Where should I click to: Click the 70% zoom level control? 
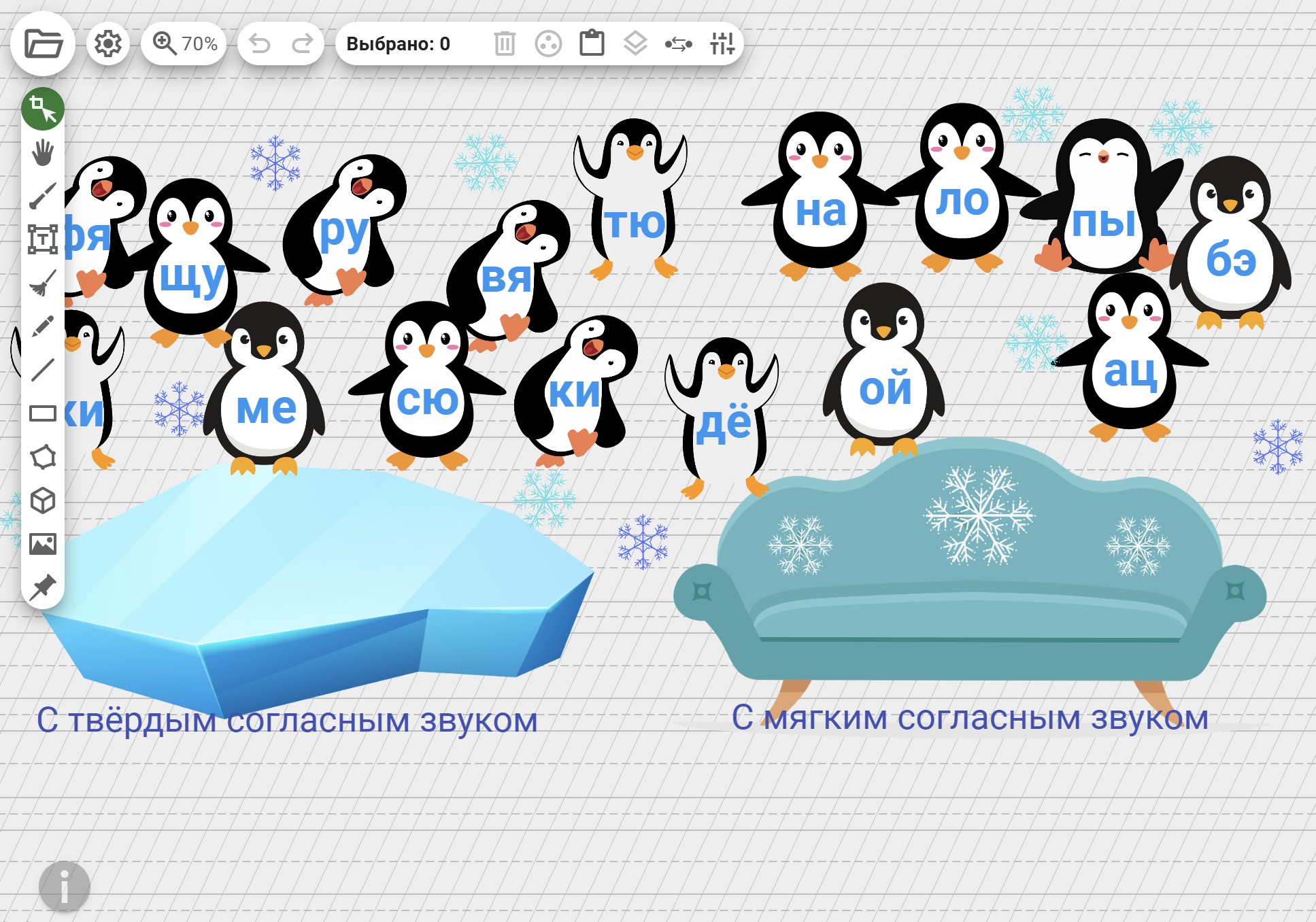point(184,44)
